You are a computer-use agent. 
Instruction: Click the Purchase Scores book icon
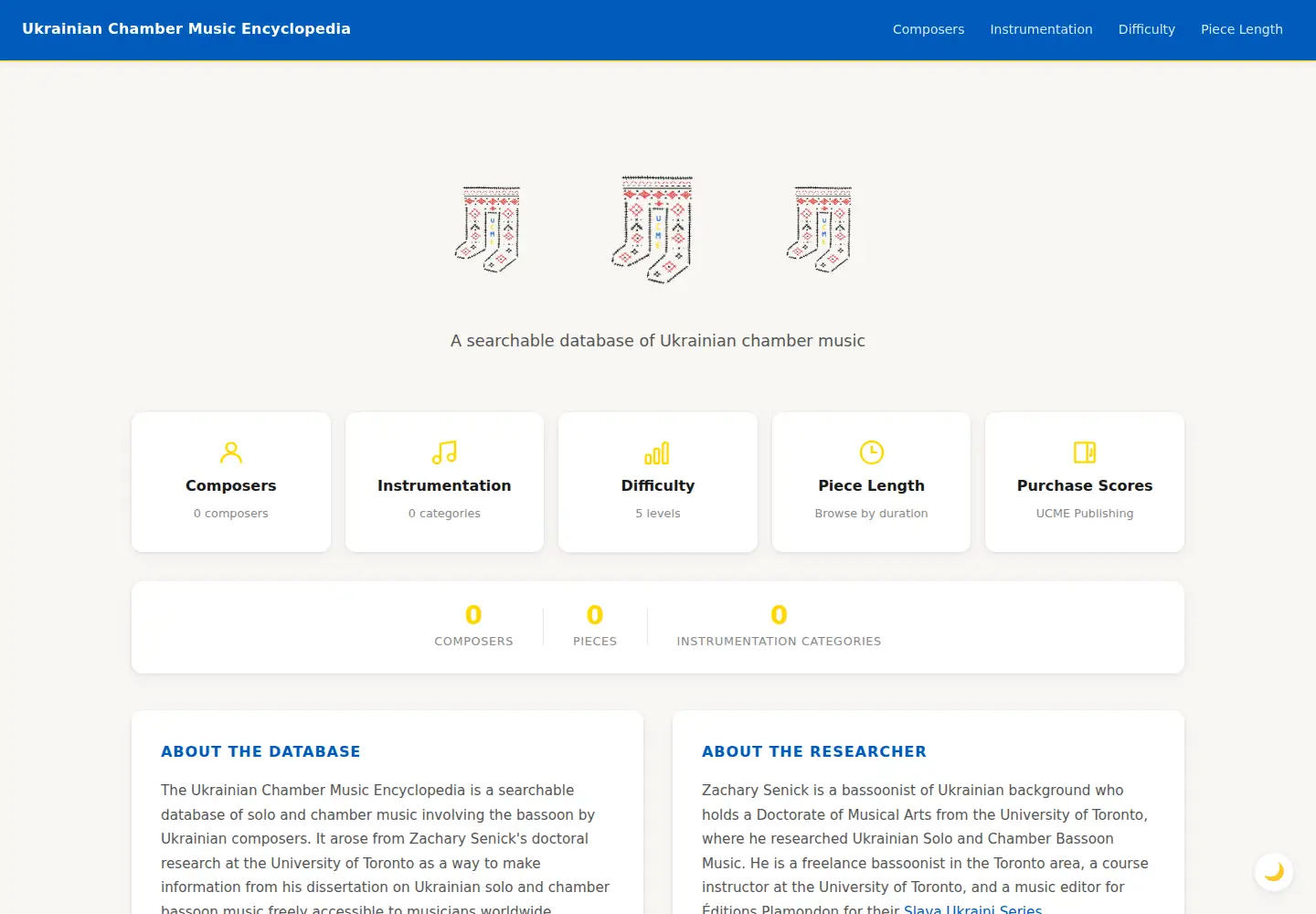click(x=1085, y=452)
